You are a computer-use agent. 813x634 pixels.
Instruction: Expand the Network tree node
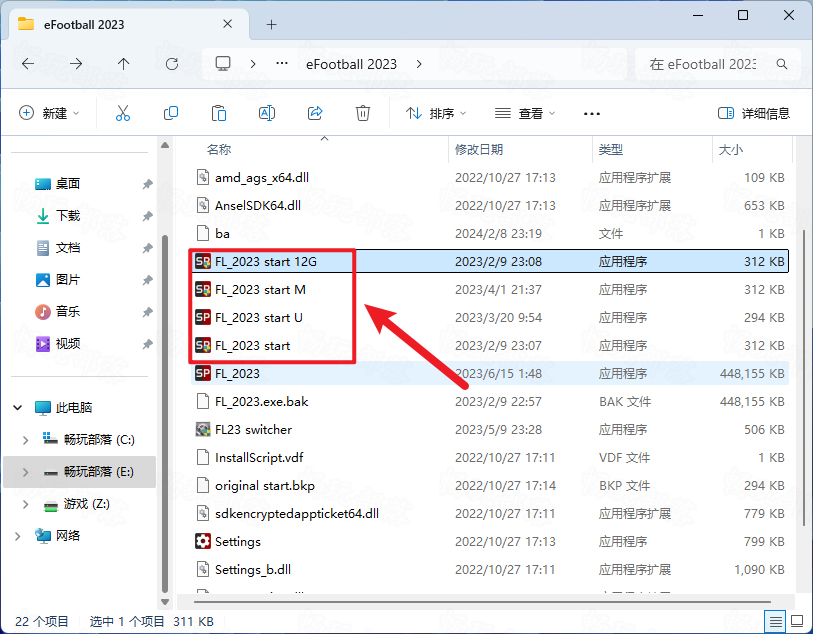(x=18, y=536)
